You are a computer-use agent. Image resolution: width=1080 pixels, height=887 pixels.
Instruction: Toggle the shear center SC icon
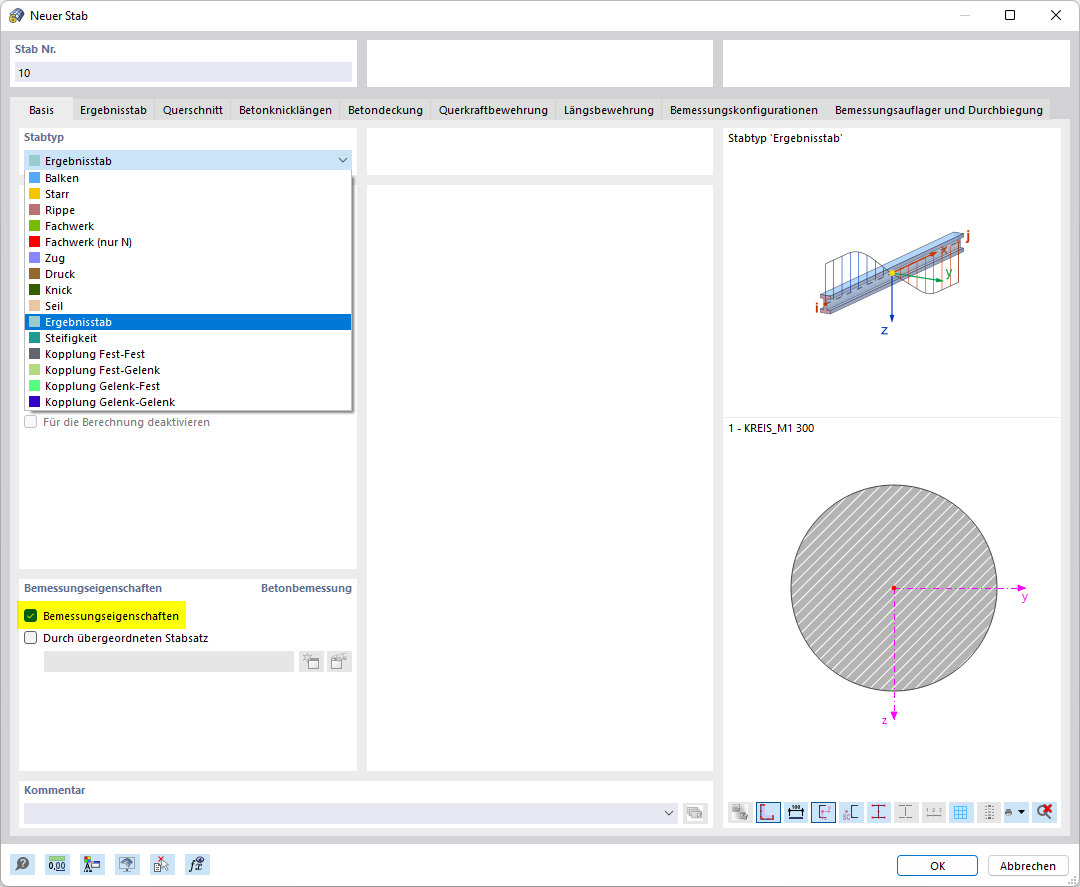(851, 812)
